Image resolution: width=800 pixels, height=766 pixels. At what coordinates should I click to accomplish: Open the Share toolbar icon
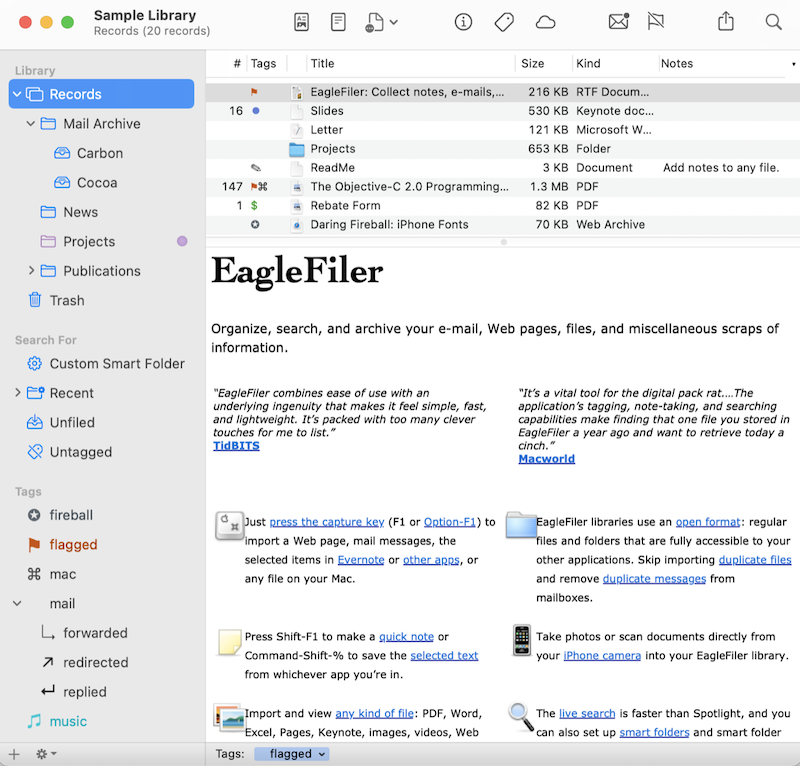coord(726,22)
